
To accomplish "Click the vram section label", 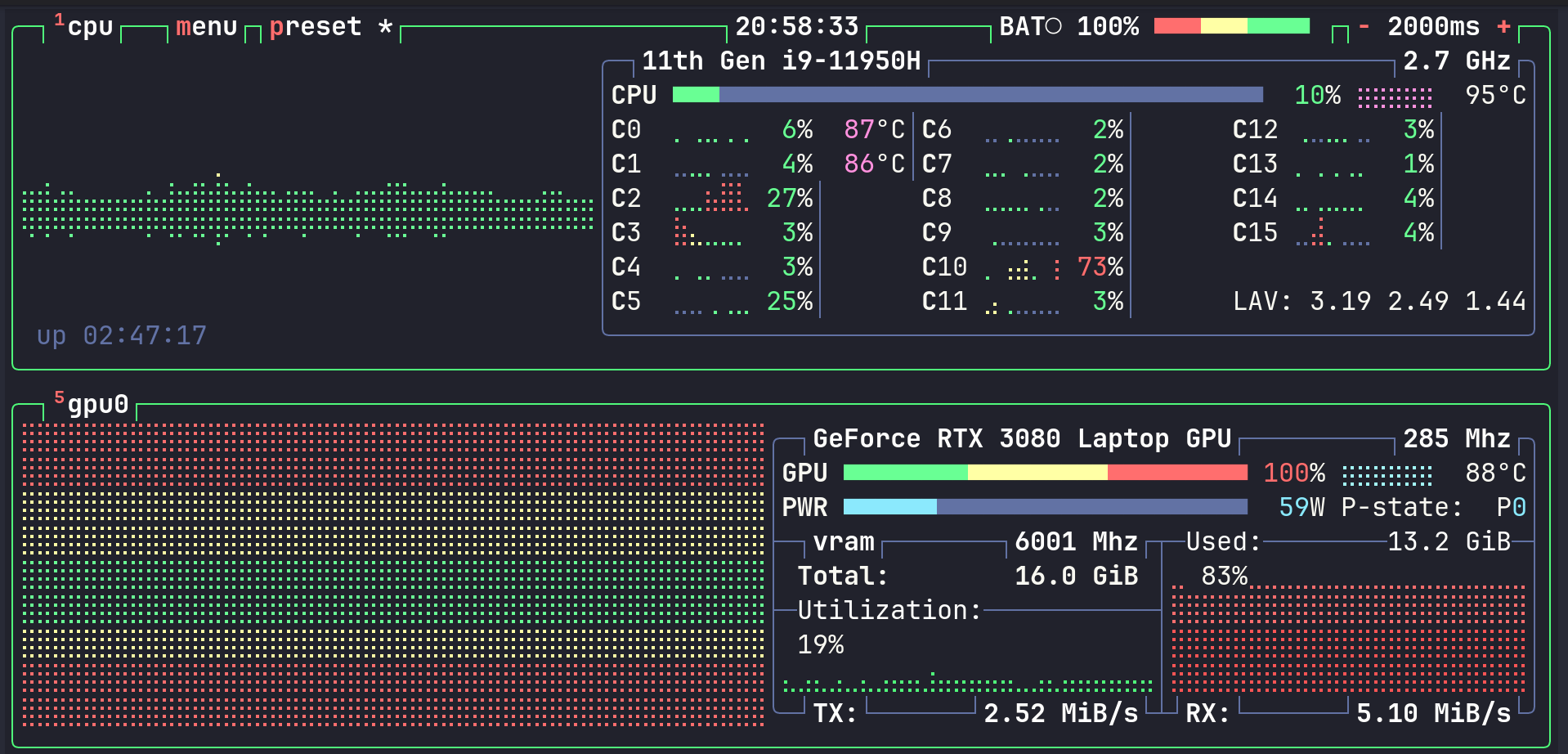I will click(x=844, y=542).
